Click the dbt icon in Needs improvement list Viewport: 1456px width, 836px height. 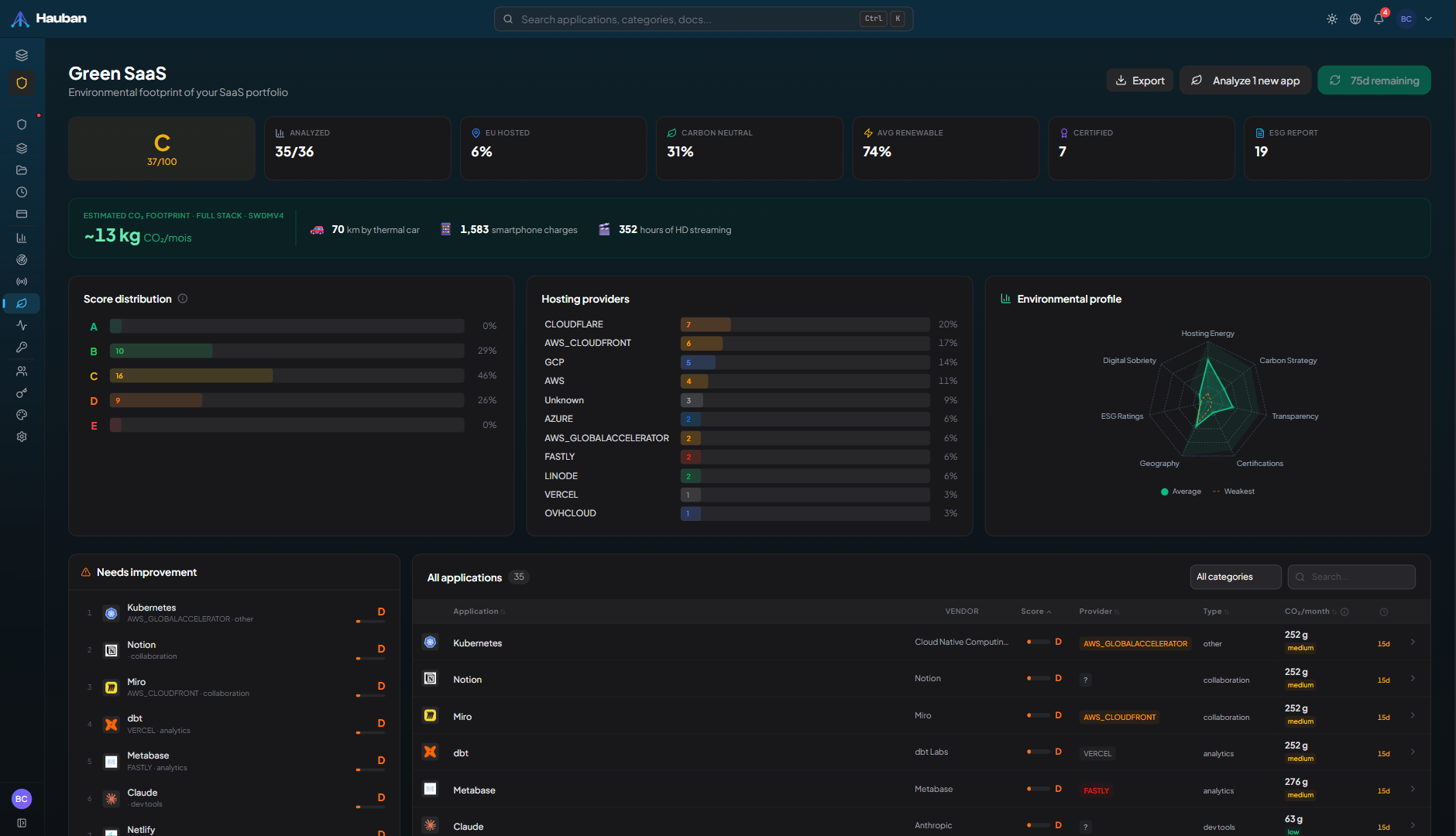(x=112, y=725)
